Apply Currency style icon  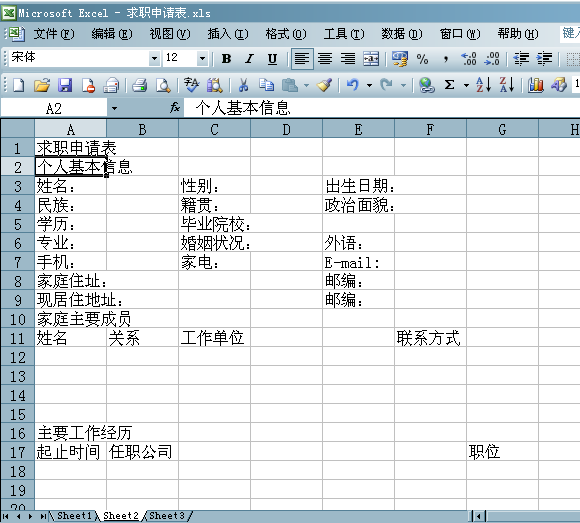coord(399,59)
